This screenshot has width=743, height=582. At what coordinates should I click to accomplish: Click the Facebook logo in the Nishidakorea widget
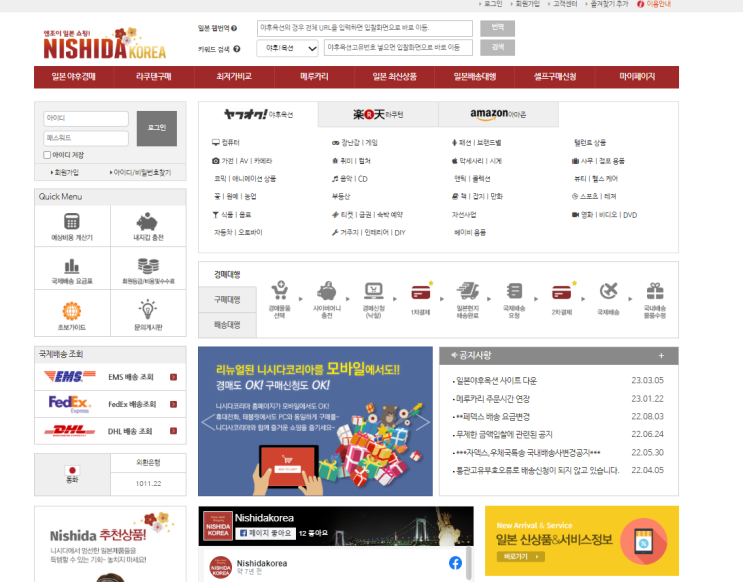pos(455,563)
